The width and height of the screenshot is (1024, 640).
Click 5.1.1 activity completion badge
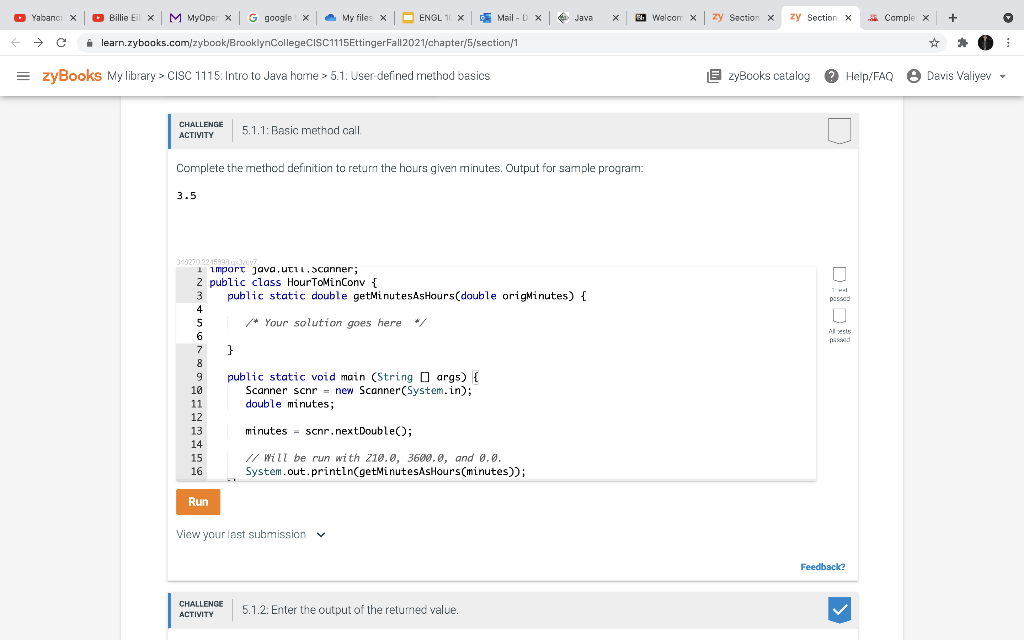point(839,131)
